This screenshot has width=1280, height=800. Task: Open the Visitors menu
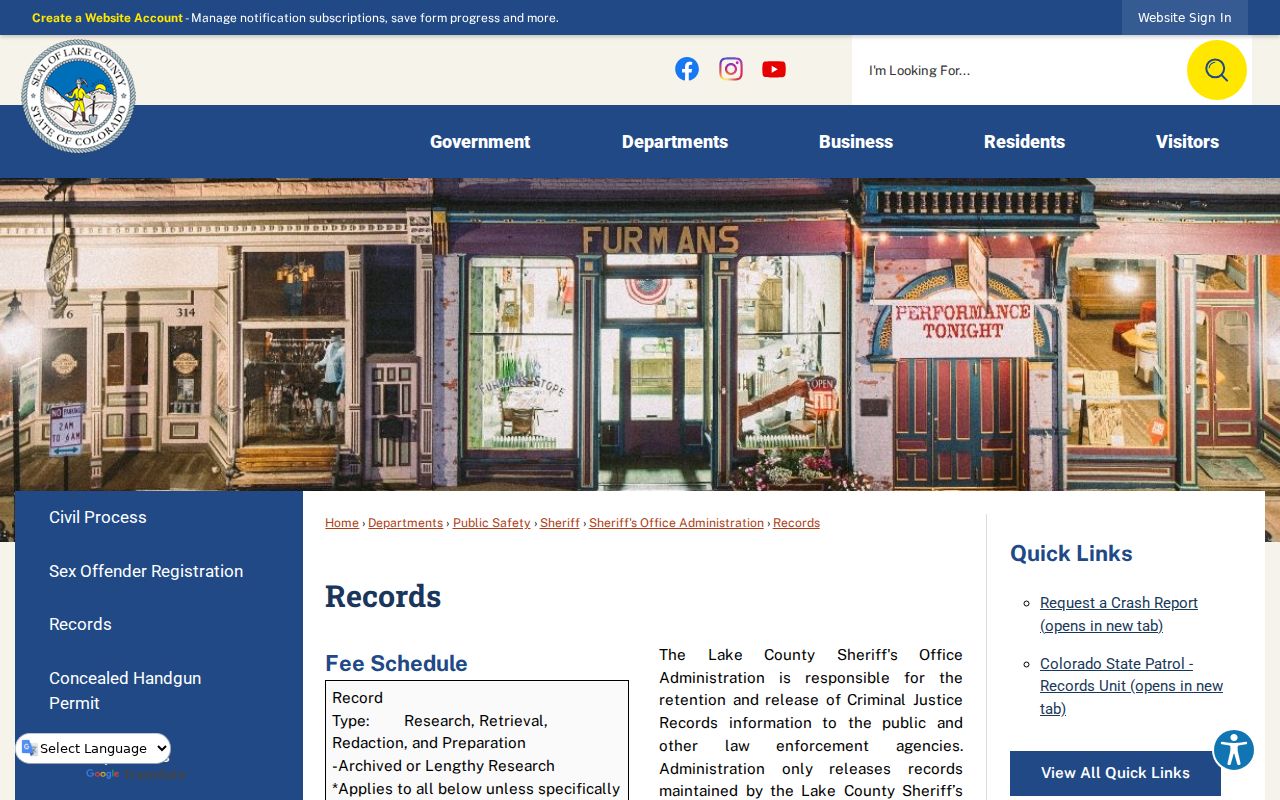coord(1187,142)
